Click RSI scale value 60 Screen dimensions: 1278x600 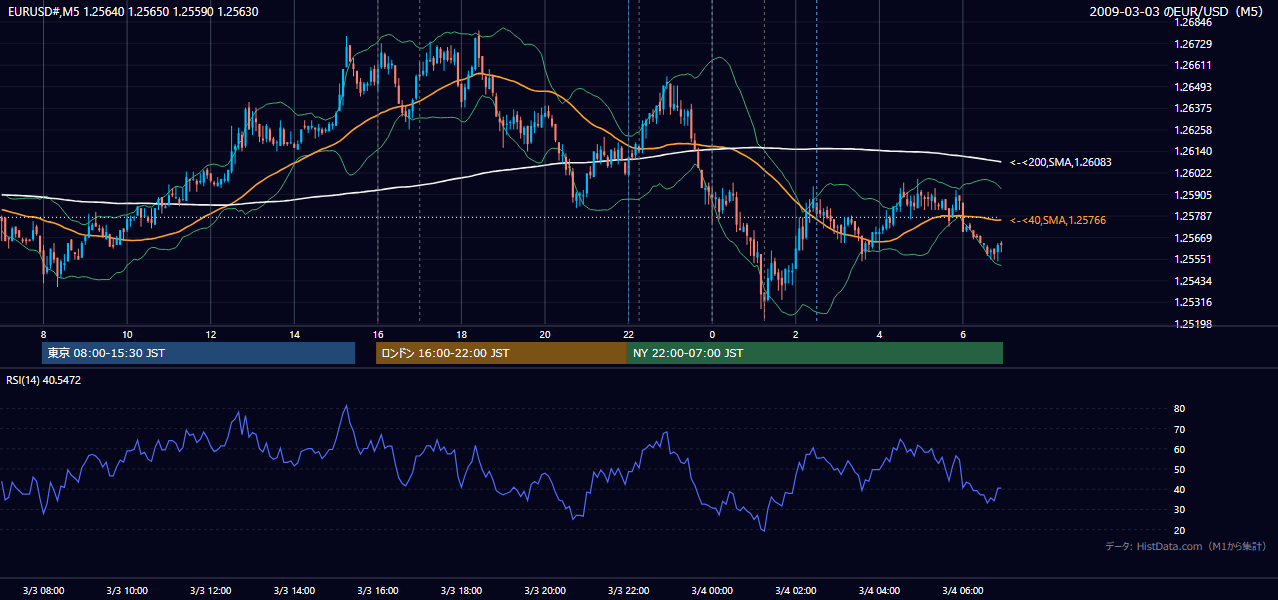pos(1179,449)
